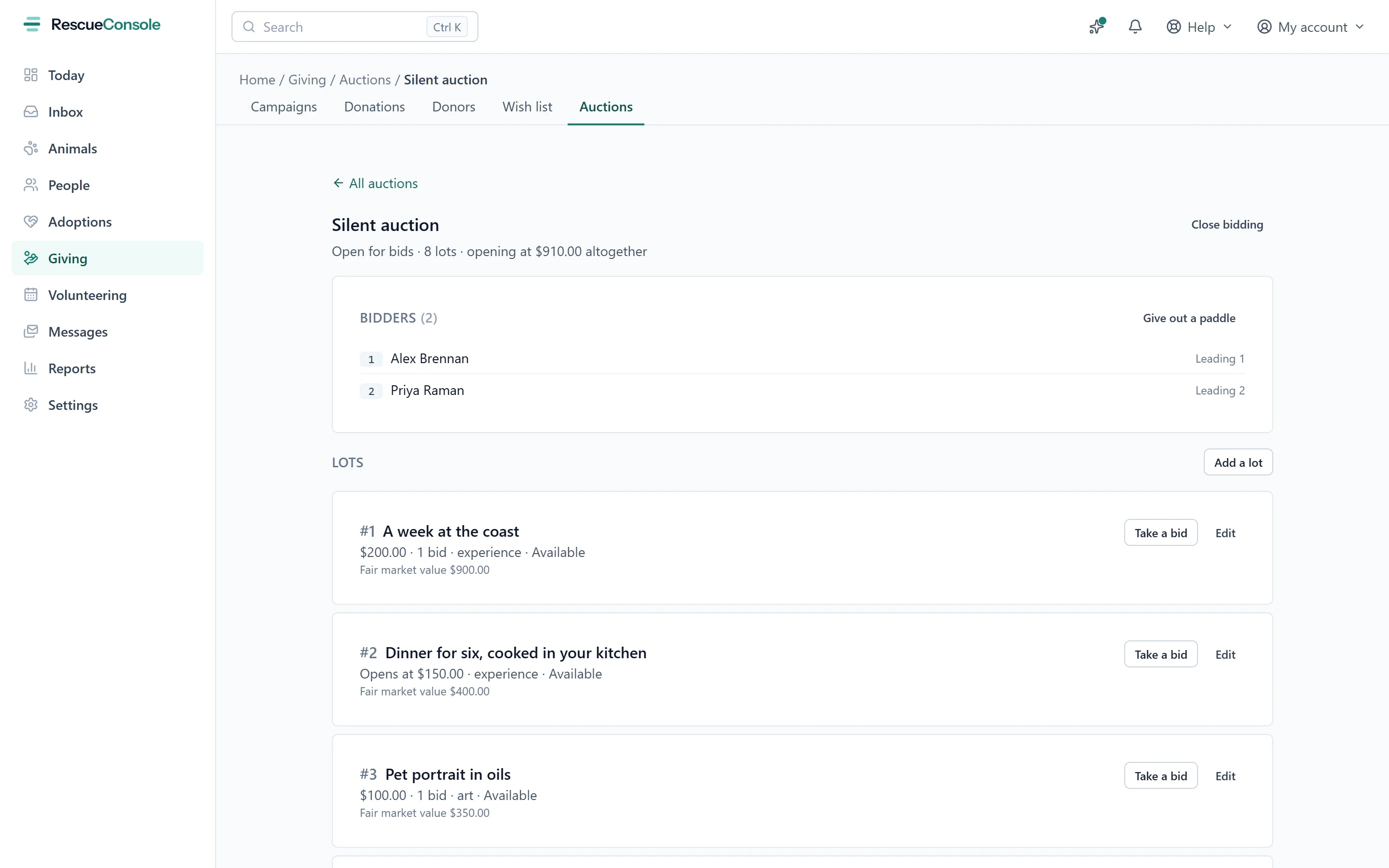This screenshot has width=1389, height=868.
Task: Click Give out a paddle
Action: click(x=1189, y=318)
